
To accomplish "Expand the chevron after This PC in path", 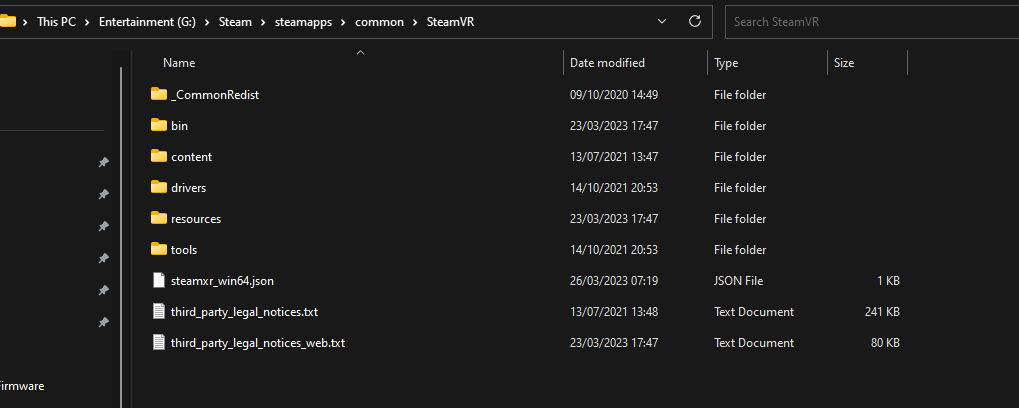I will [x=87, y=22].
